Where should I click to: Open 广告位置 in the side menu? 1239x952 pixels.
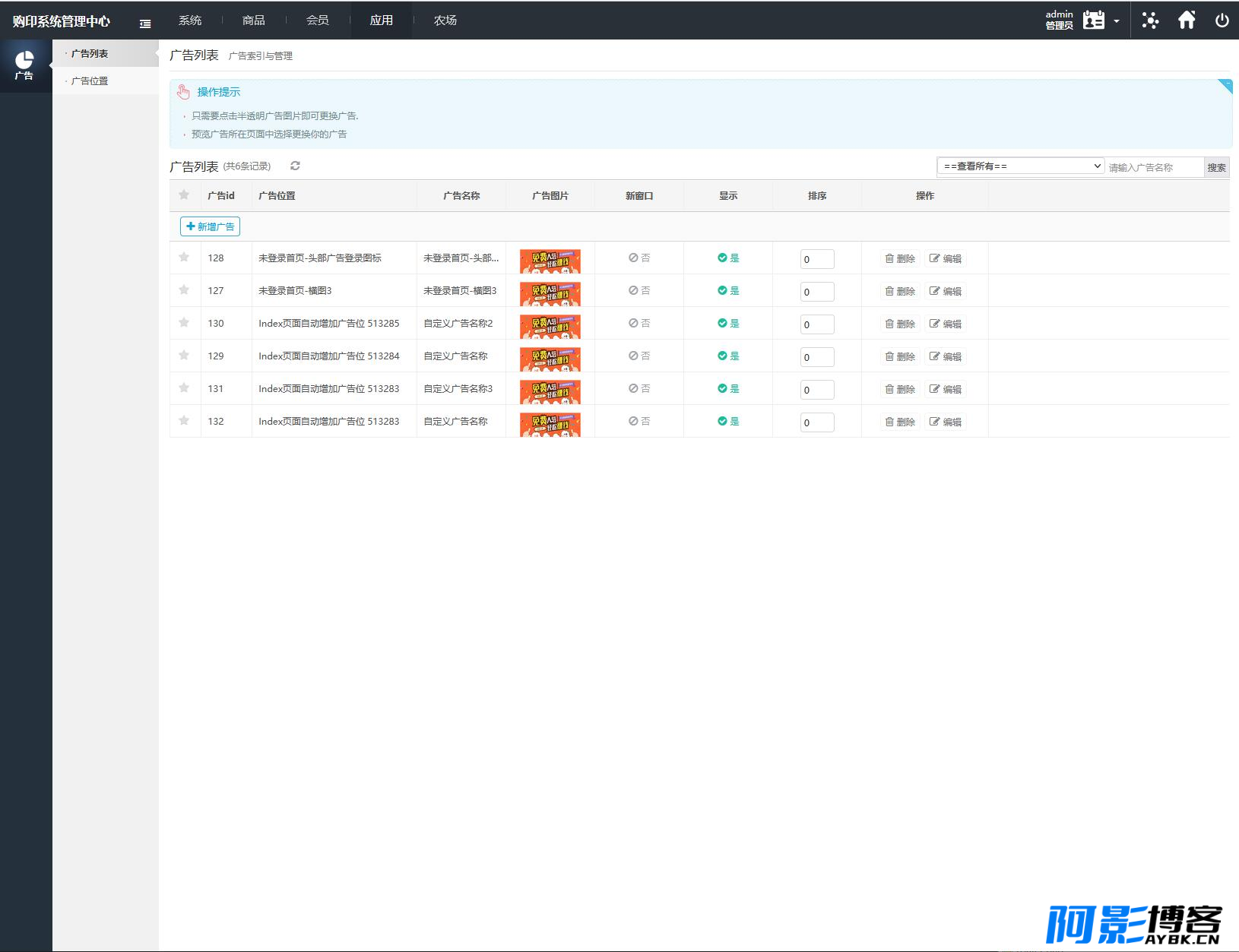[x=90, y=81]
